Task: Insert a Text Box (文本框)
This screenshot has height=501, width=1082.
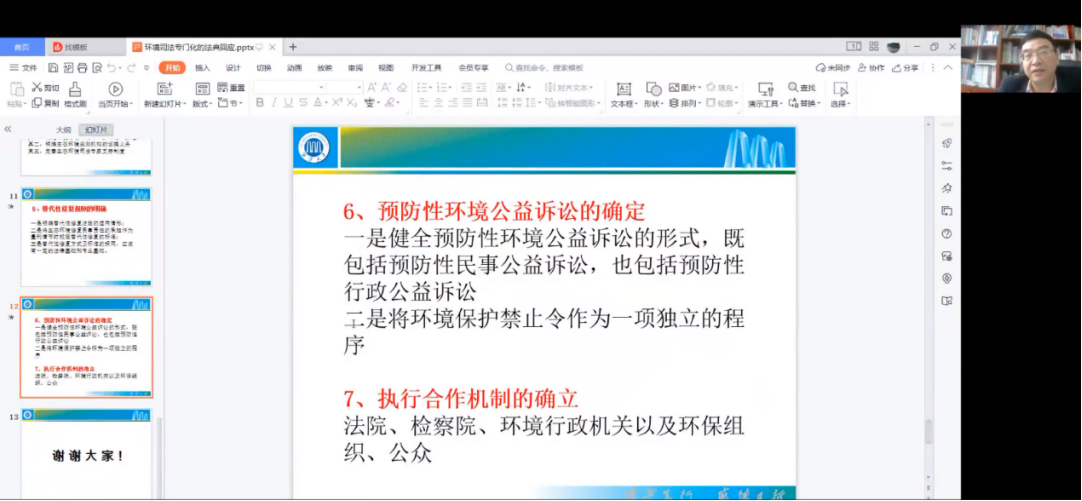Action: click(x=623, y=95)
